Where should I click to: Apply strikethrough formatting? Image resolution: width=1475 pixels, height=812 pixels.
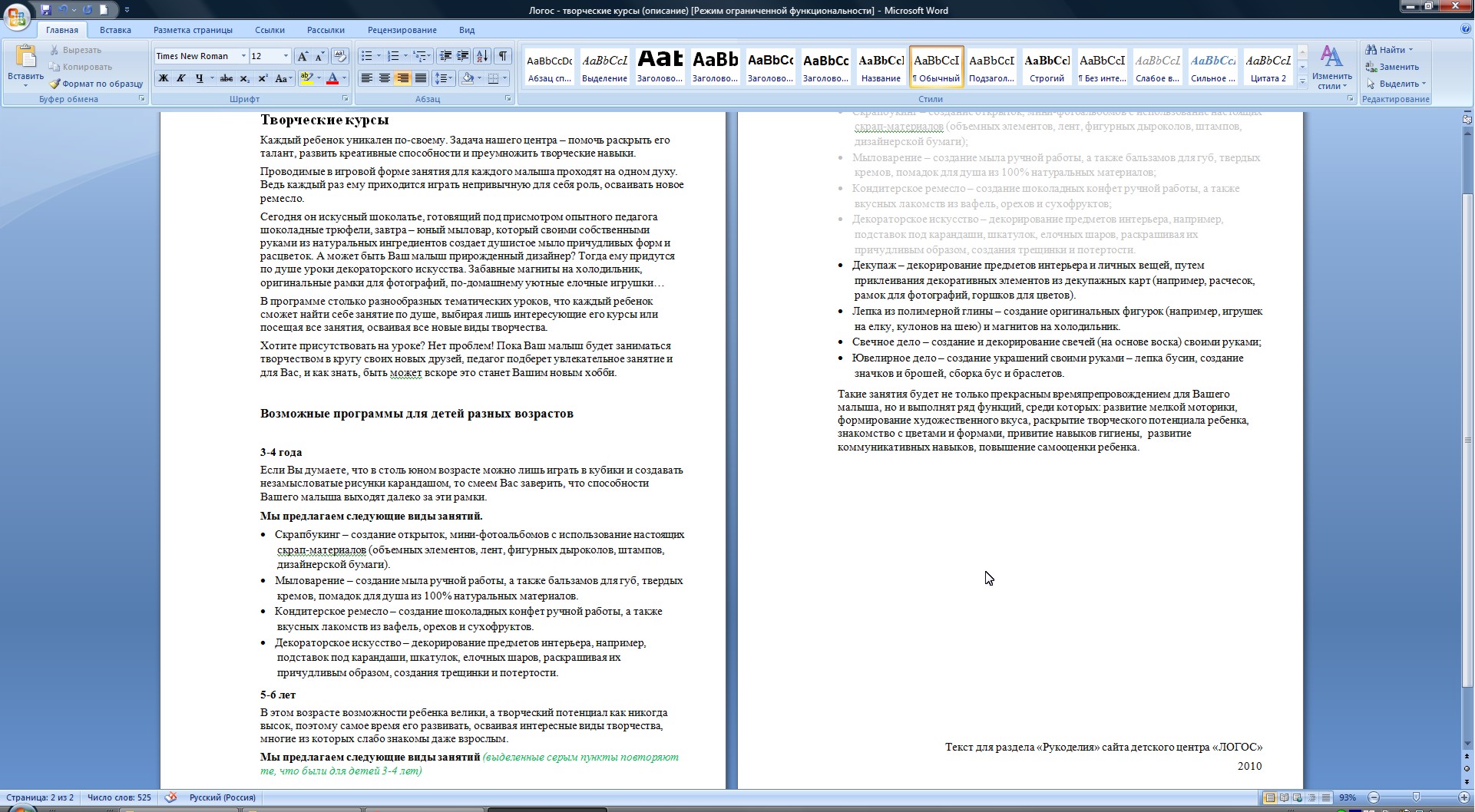pyautogui.click(x=226, y=78)
